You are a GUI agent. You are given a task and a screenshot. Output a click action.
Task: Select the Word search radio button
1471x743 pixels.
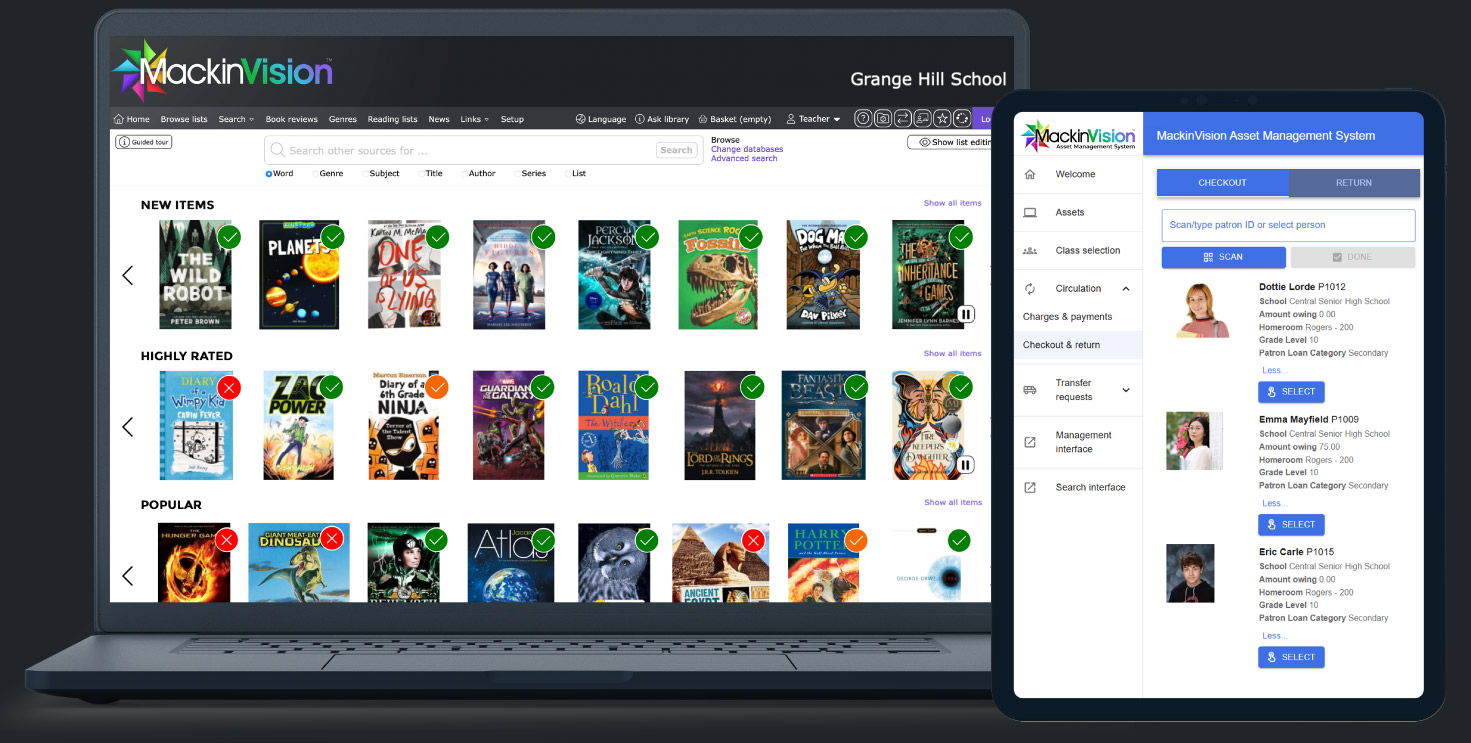coord(269,174)
